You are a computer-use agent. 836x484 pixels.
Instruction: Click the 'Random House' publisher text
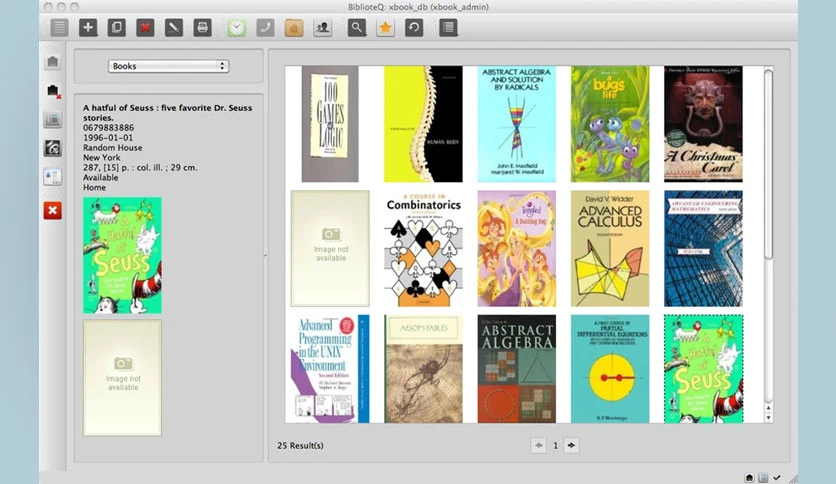tap(112, 148)
